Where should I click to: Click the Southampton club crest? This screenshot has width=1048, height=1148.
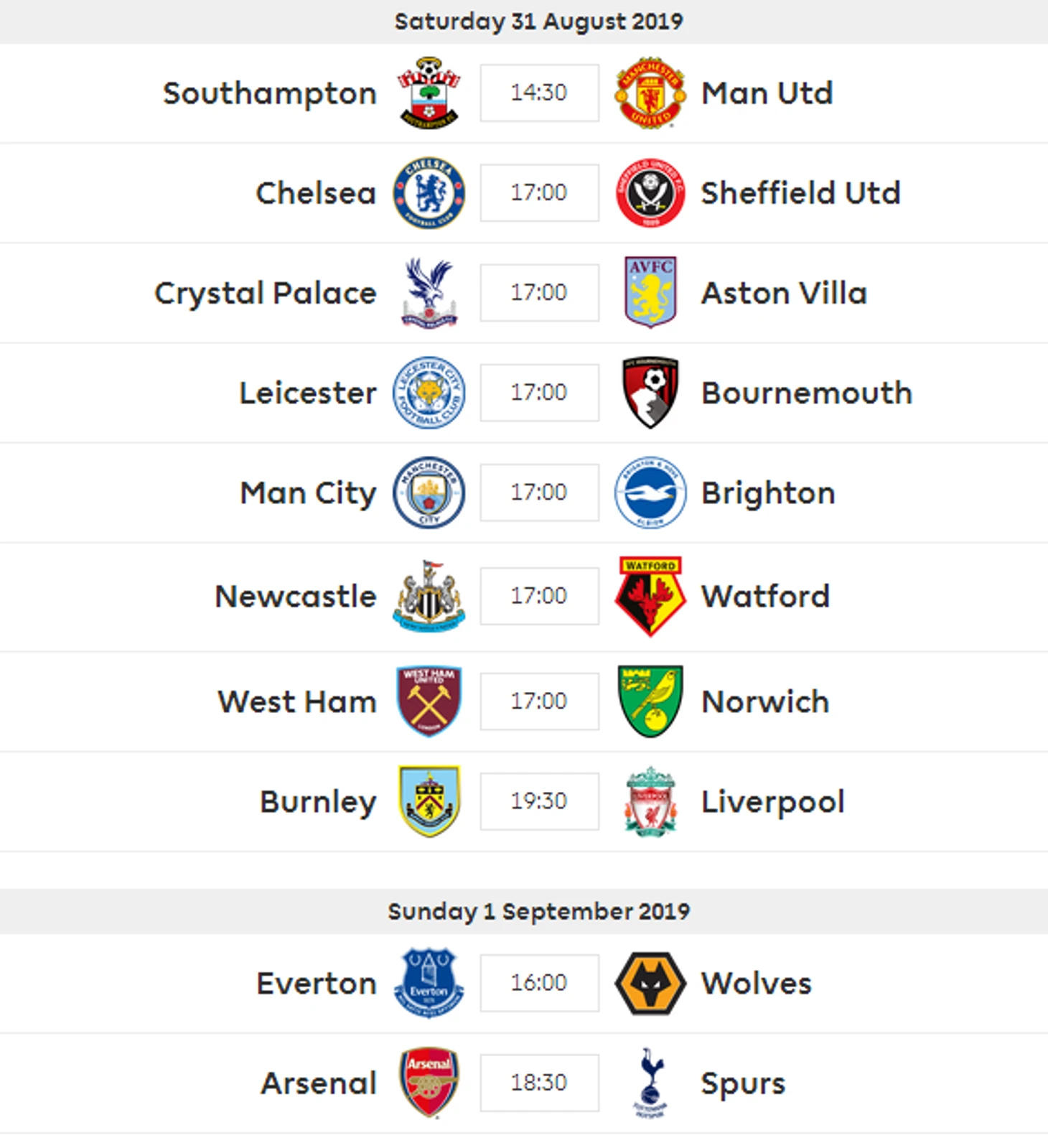429,93
